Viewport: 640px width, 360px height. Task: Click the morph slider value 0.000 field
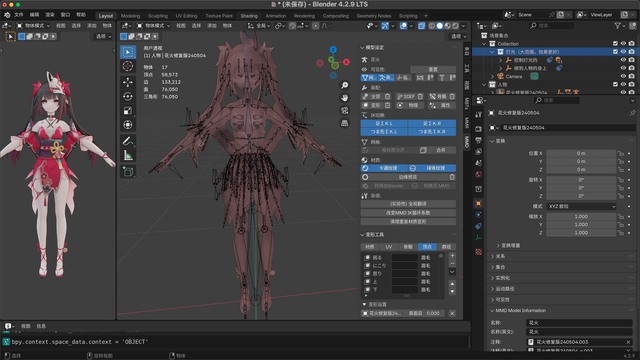[x=424, y=313]
